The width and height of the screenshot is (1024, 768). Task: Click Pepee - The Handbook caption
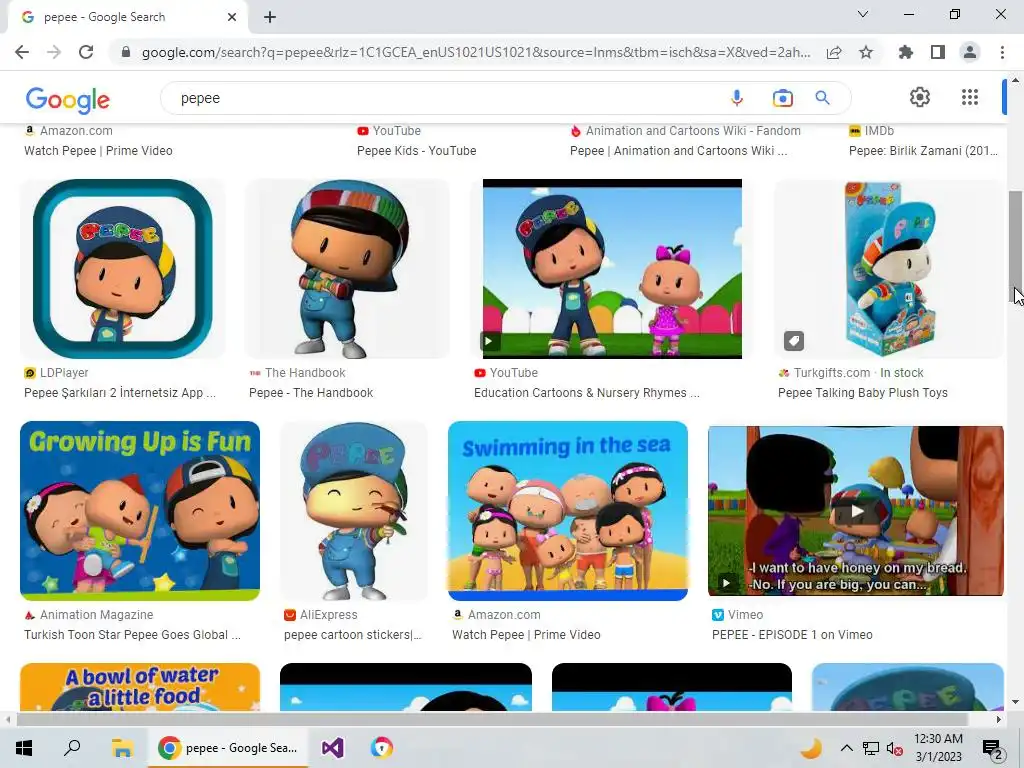(311, 392)
